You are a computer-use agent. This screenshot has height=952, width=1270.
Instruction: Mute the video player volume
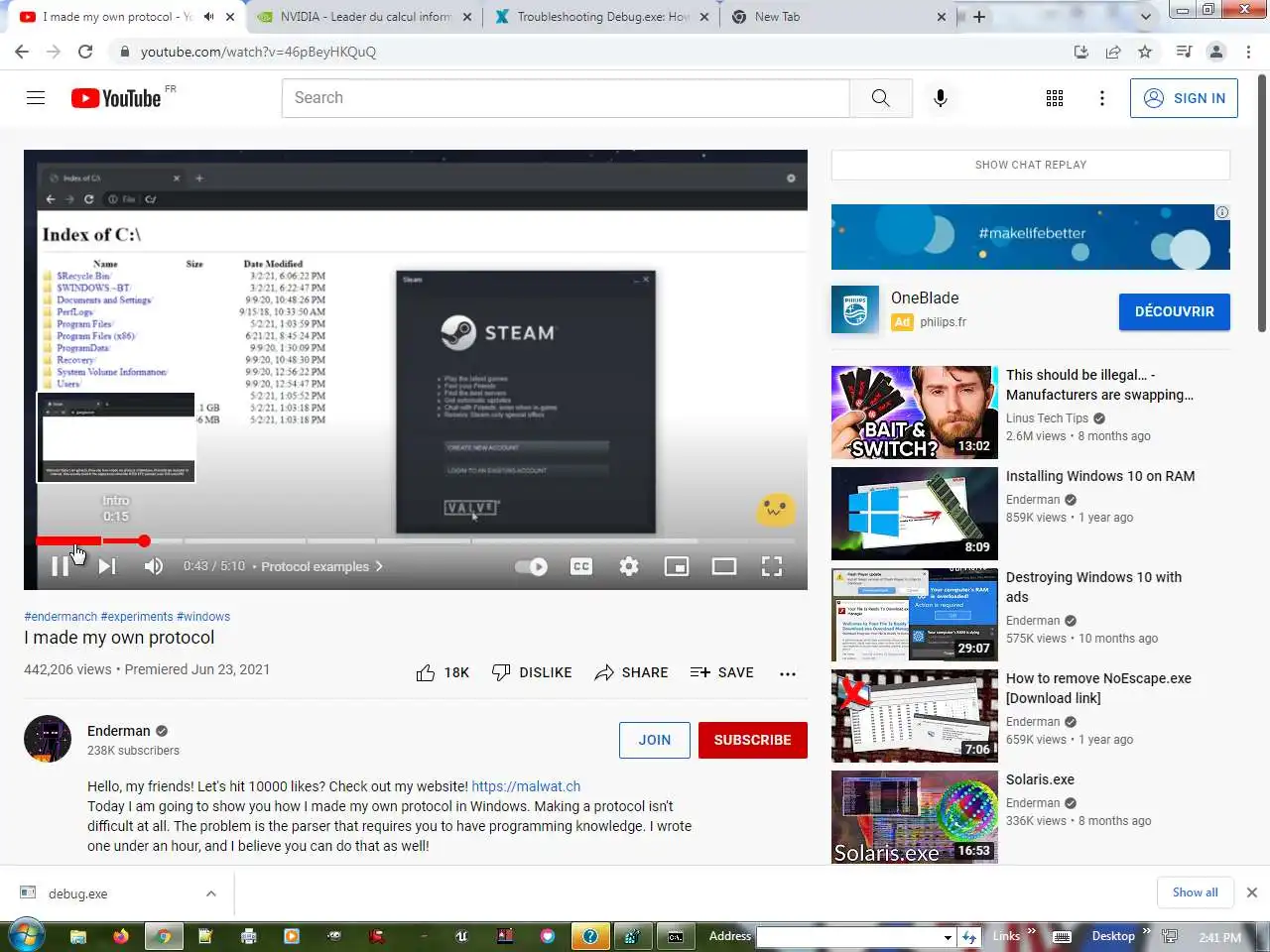154,566
